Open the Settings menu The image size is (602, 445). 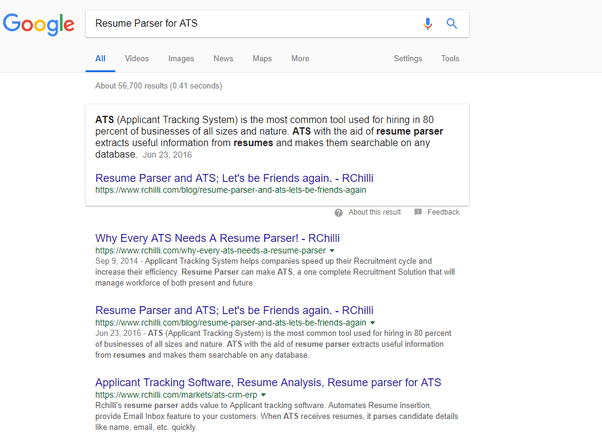[407, 58]
